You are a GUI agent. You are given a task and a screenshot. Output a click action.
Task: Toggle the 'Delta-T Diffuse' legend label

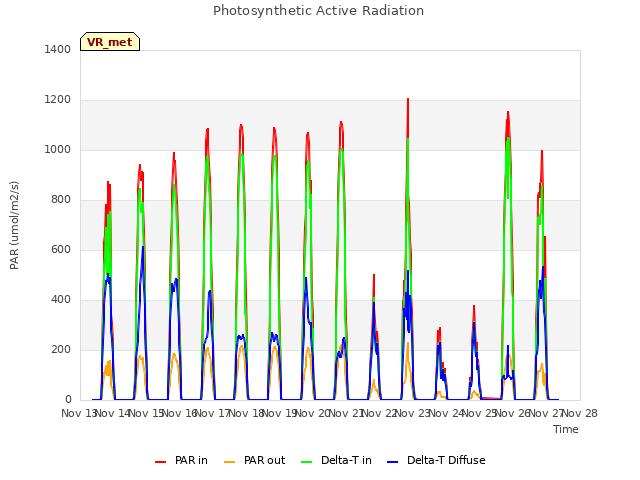point(446,460)
